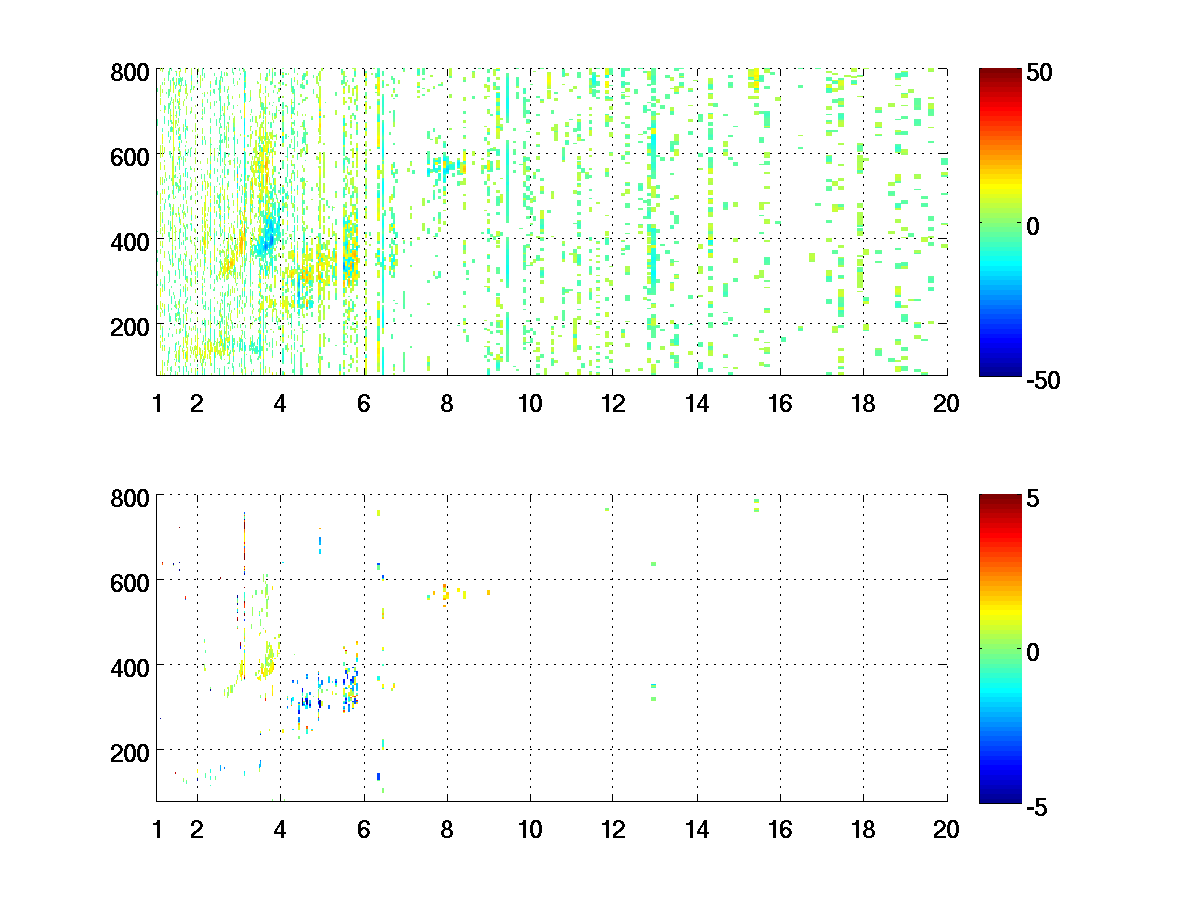
Task: Click x-axis tick '12' under the lower plot
Action: click(613, 829)
